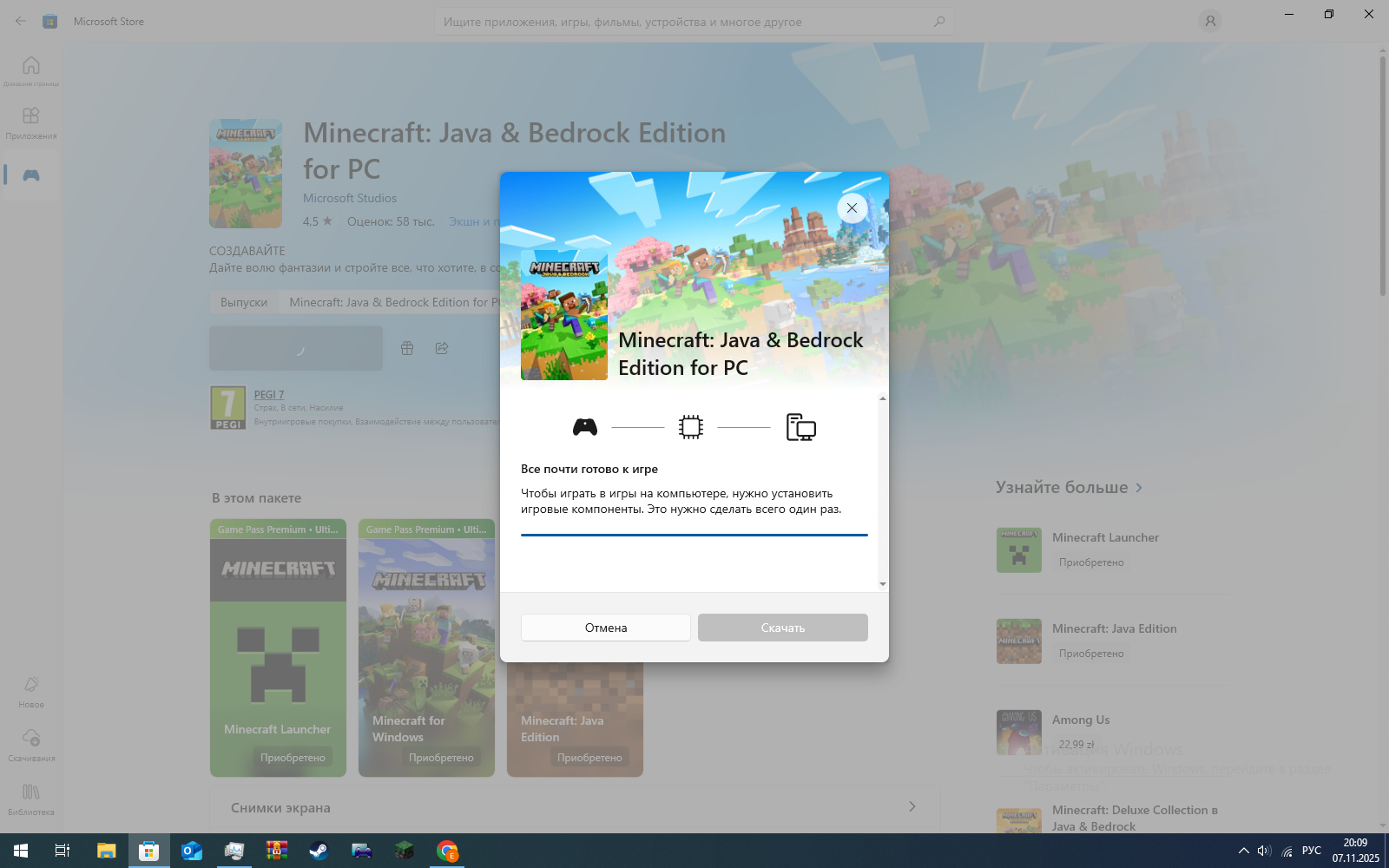
Task: Expand the Снимки экрана section arrow
Action: pyautogui.click(x=912, y=807)
